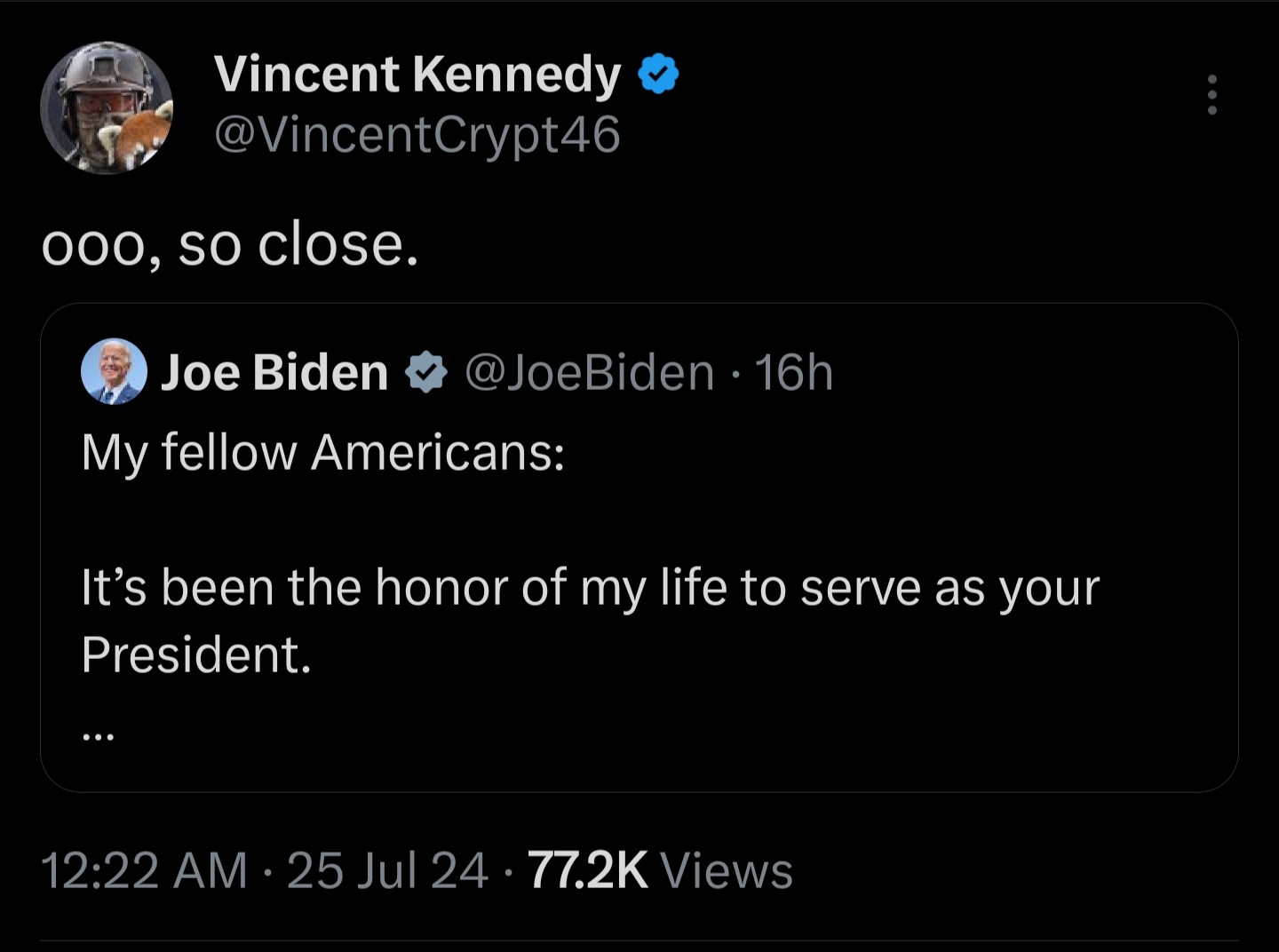Screen dimensions: 1279x952
Task: Click Vincent Kennedy's blue verified badge
Action: point(658,74)
